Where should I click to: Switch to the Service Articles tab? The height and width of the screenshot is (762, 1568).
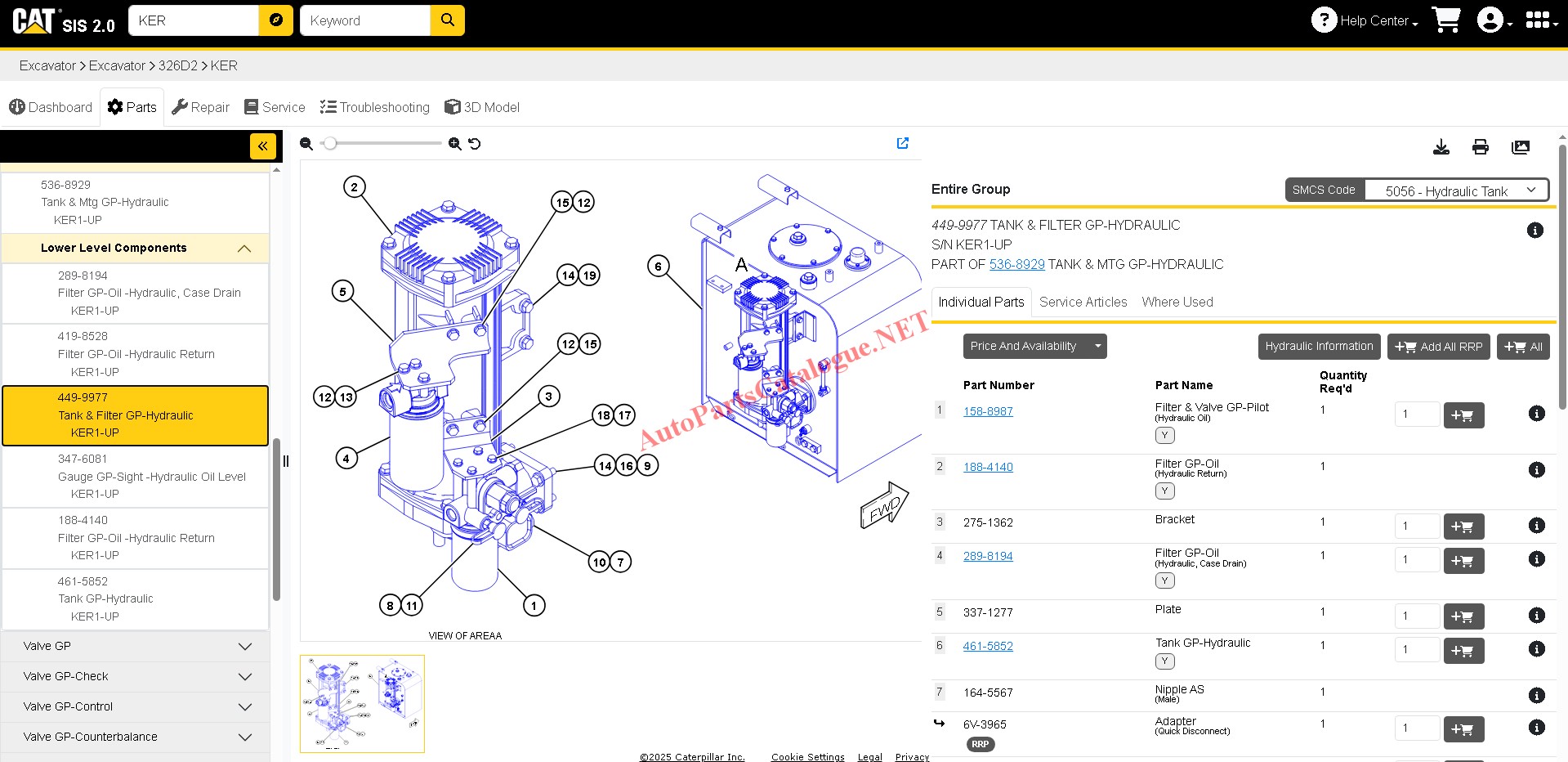[x=1083, y=302]
